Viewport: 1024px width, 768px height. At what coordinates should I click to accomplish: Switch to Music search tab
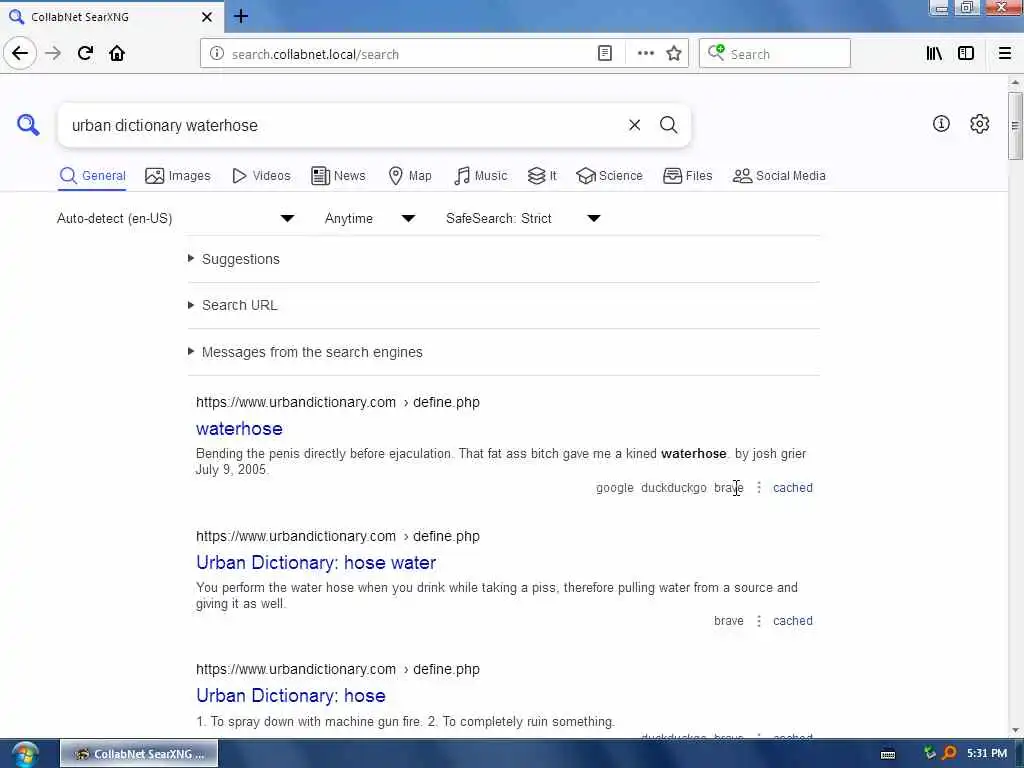coord(481,176)
